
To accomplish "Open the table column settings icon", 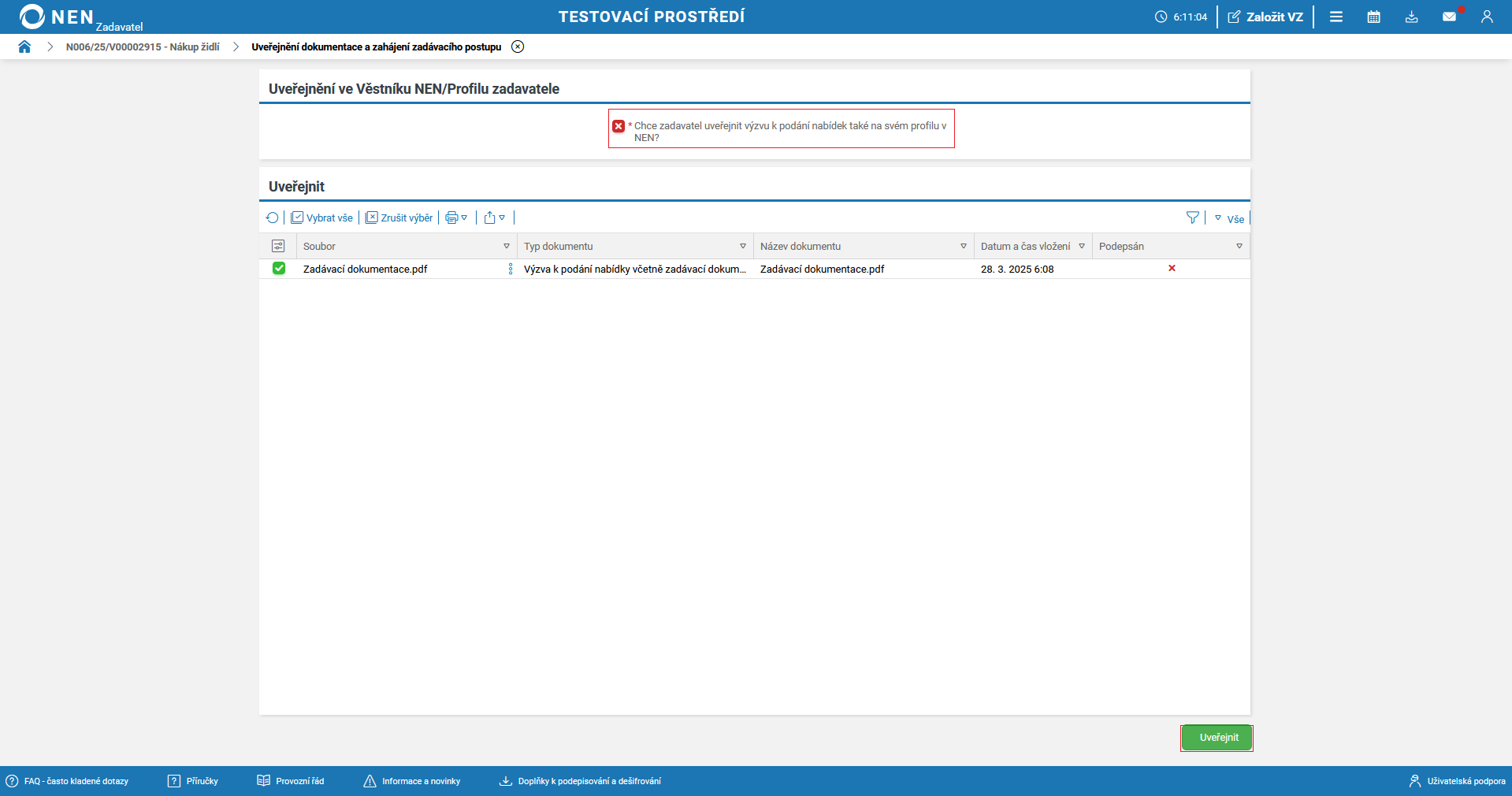I will pyautogui.click(x=278, y=247).
